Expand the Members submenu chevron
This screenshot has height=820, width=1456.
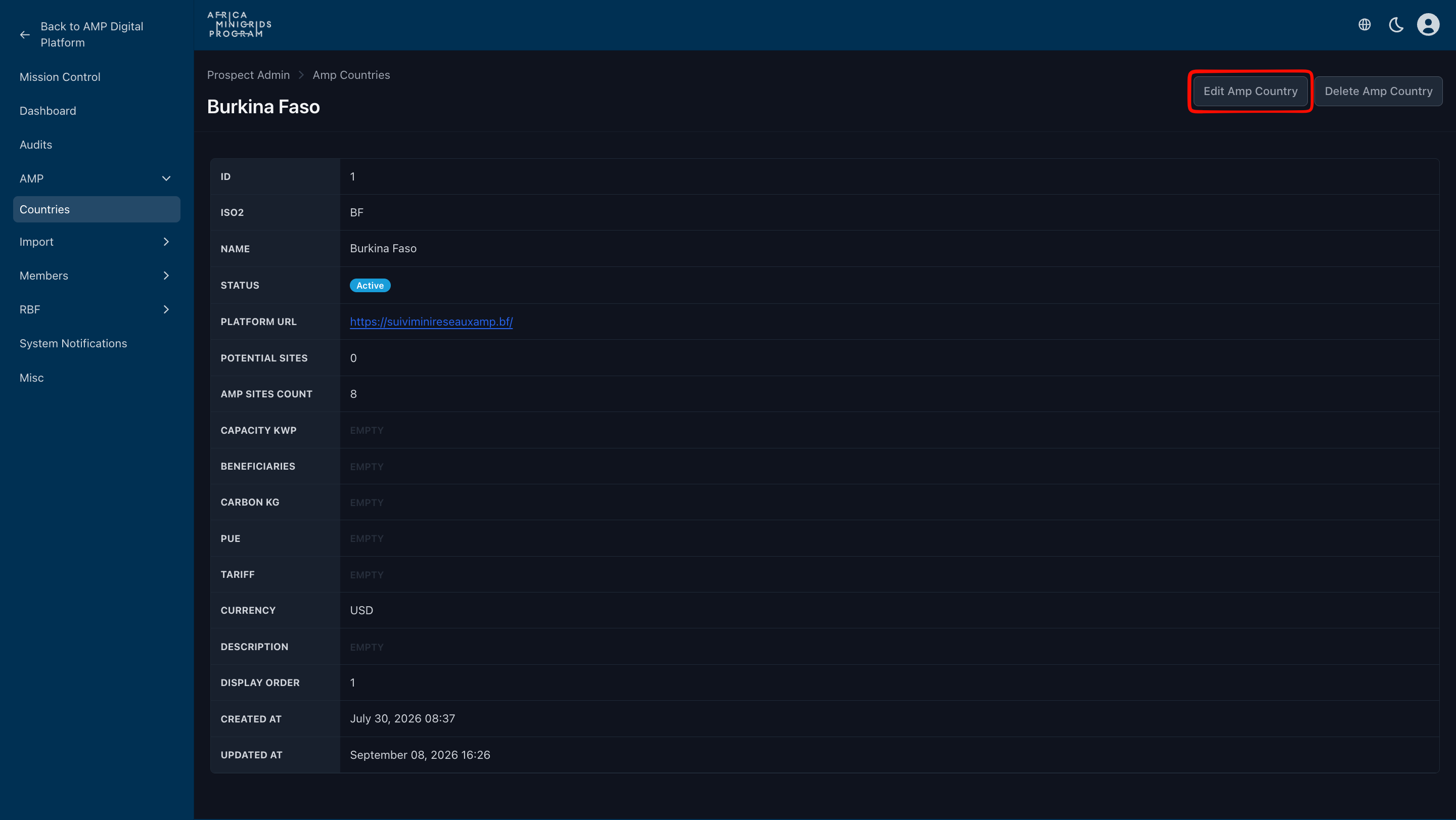(x=166, y=276)
